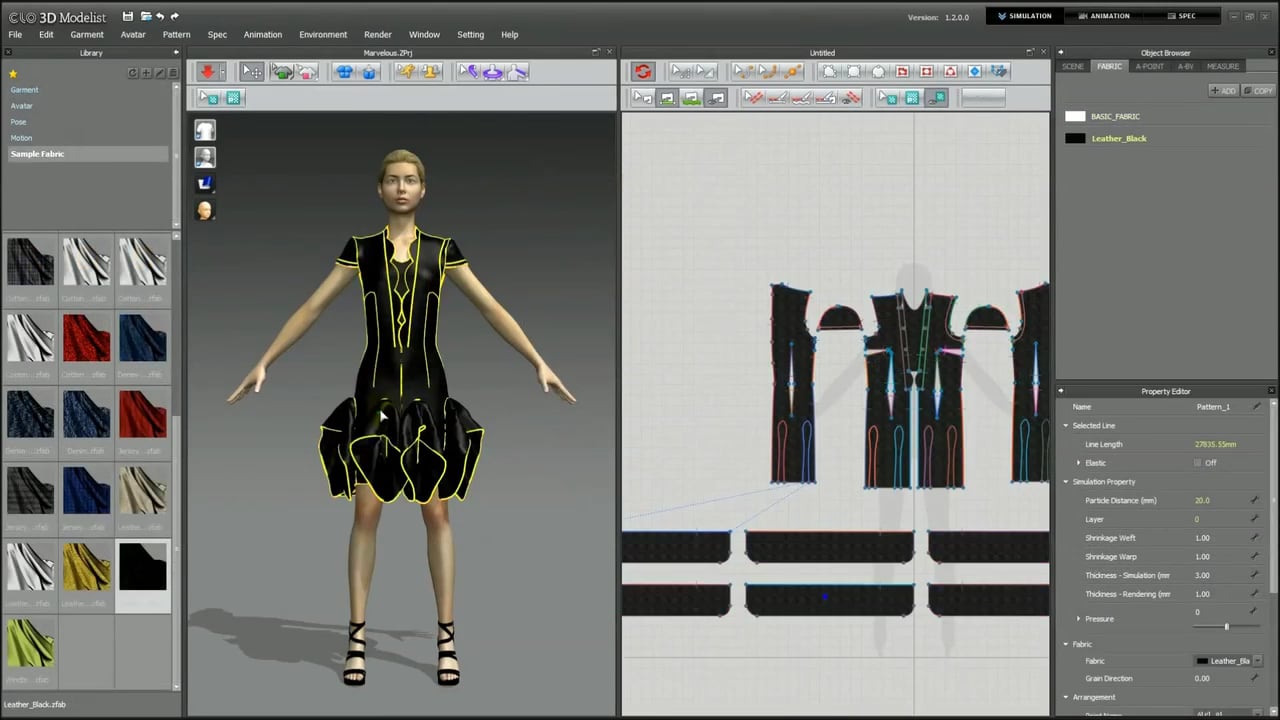Click the garment display icon in the 3D view
The image size is (1280, 720).
[205, 131]
